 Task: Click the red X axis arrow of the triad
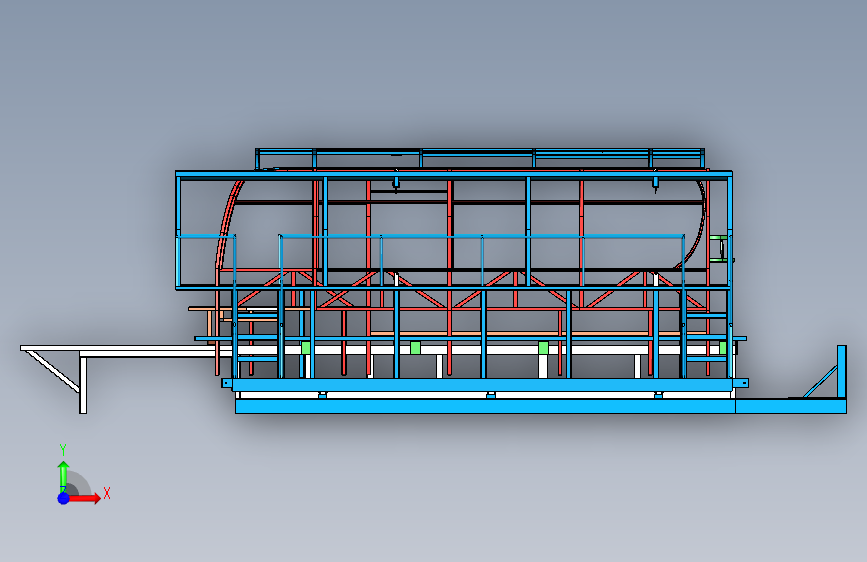(85, 498)
